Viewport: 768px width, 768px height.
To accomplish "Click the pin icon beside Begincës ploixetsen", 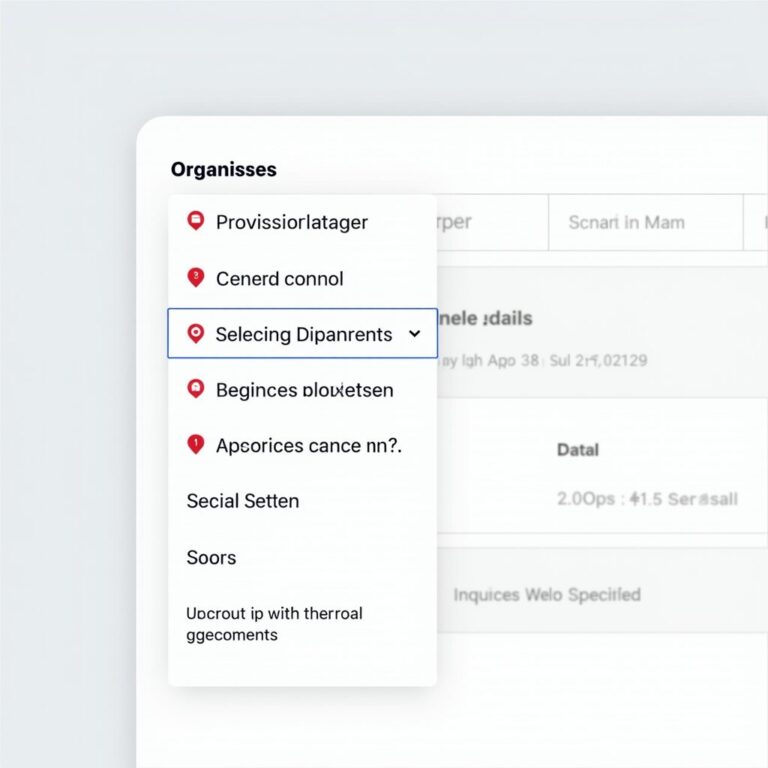I will 196,389.
